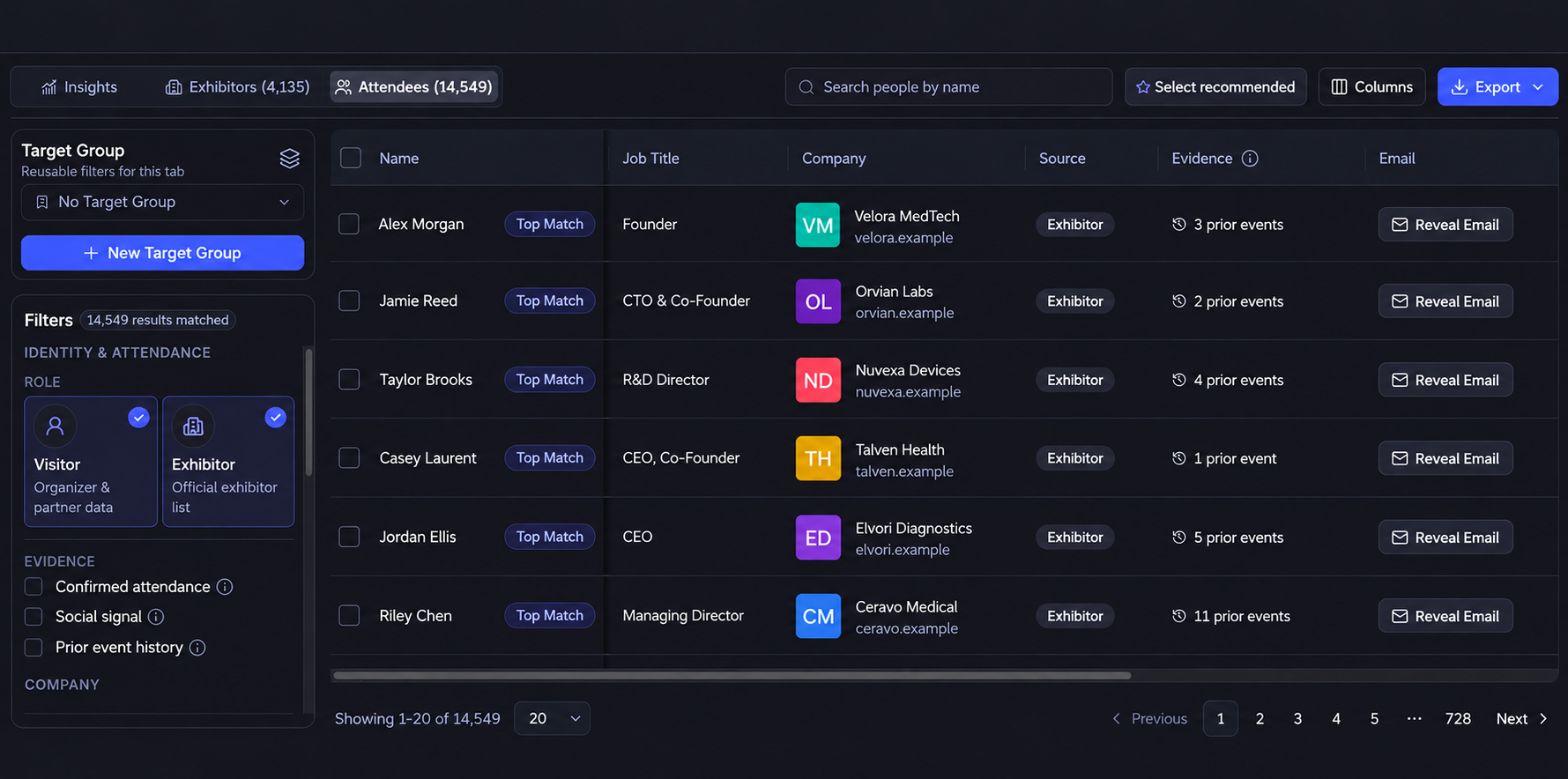This screenshot has height=779, width=1568.
Task: Click the Velora MedTech VM logo
Action: (818, 225)
